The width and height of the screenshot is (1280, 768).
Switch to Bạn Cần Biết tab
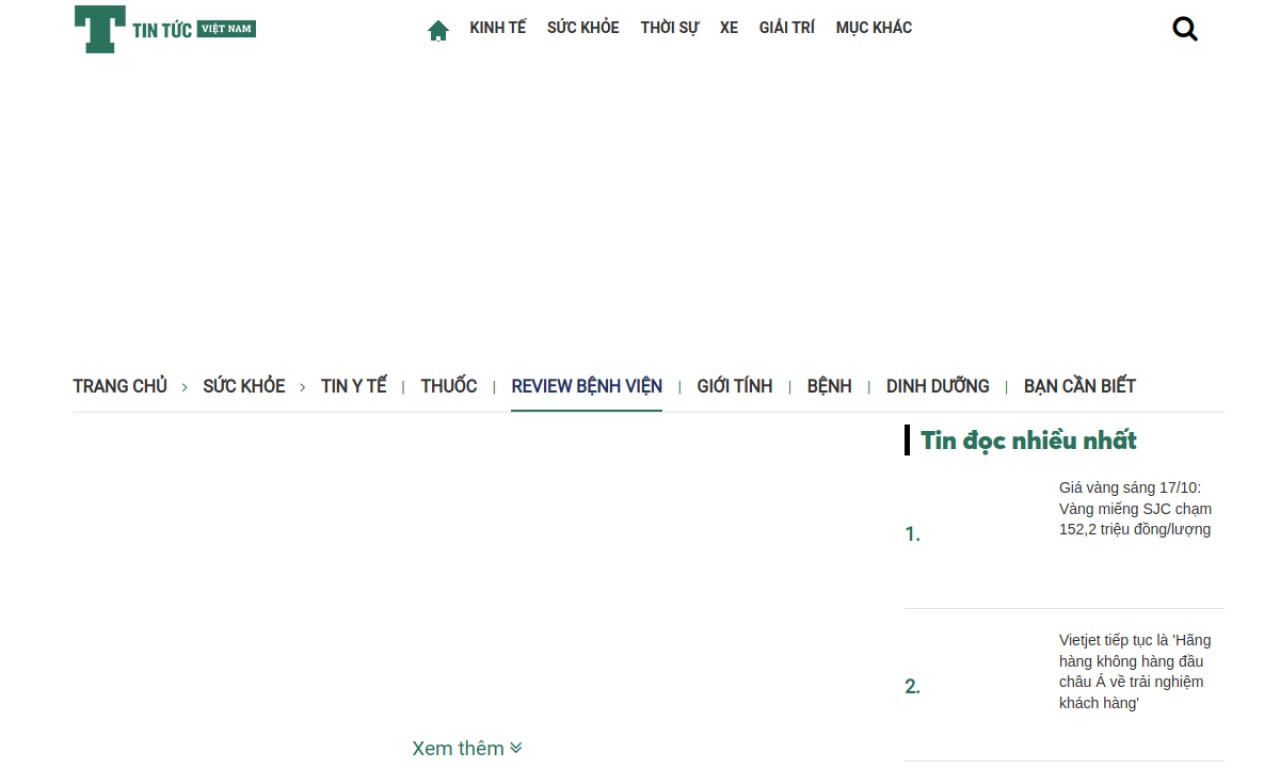[1079, 386]
